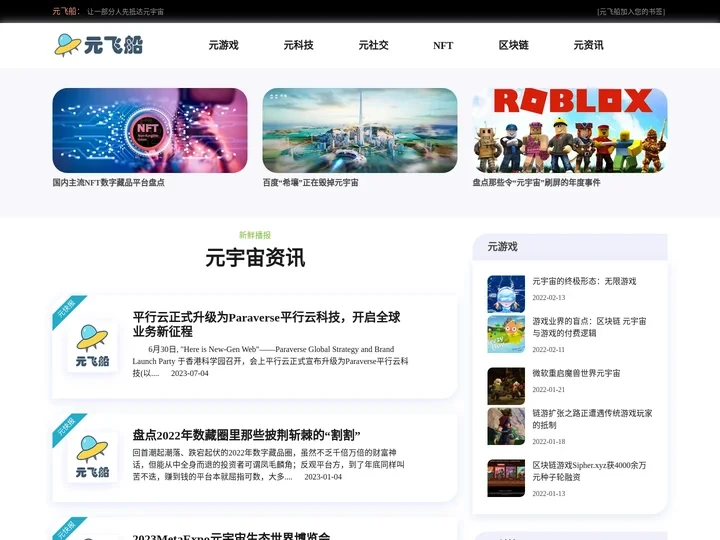
Task: Click the 2022-01-18 sidebar date
Action: pyautogui.click(x=549, y=441)
